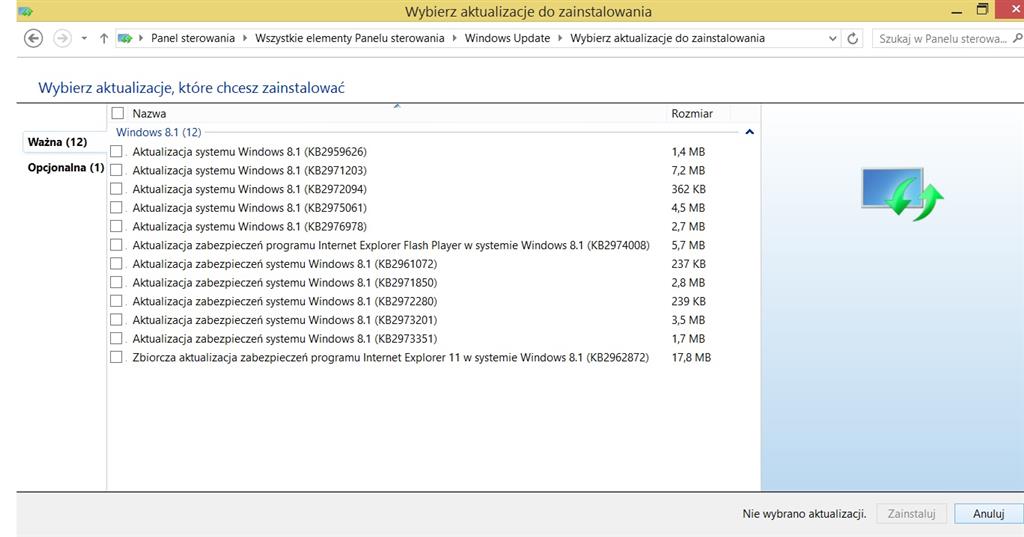This screenshot has width=1024, height=537.
Task: Check the update KB2971203 checkbox
Action: pos(116,170)
